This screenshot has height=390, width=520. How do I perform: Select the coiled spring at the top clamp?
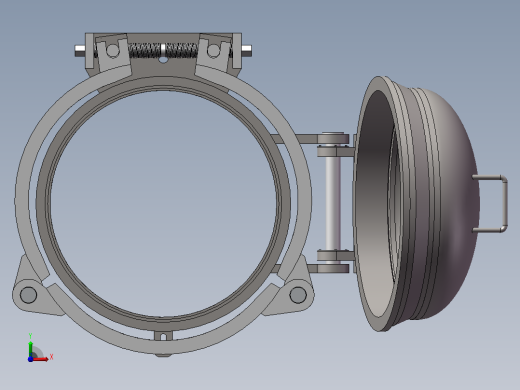point(163,50)
